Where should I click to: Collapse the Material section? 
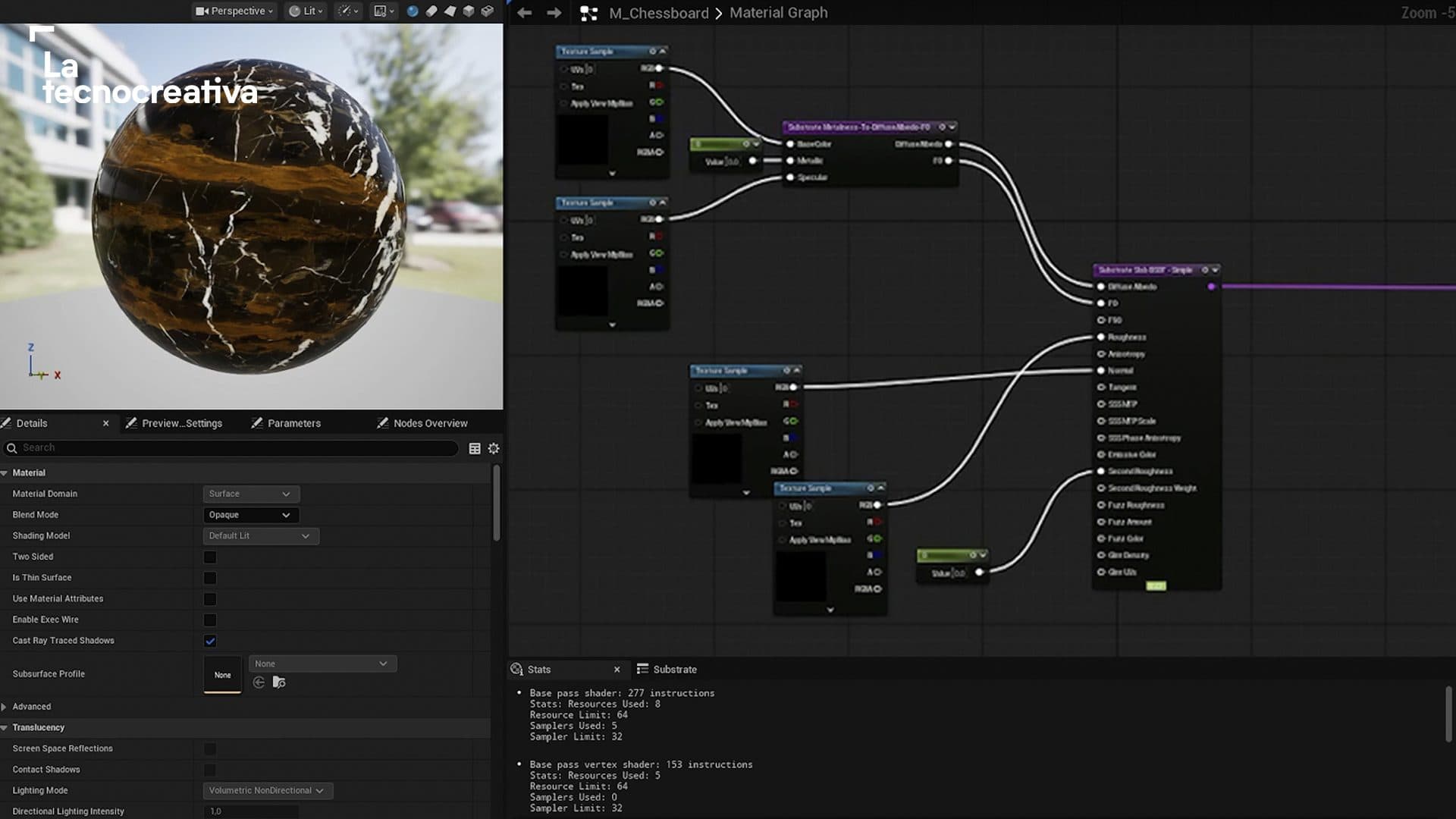[x=5, y=473]
